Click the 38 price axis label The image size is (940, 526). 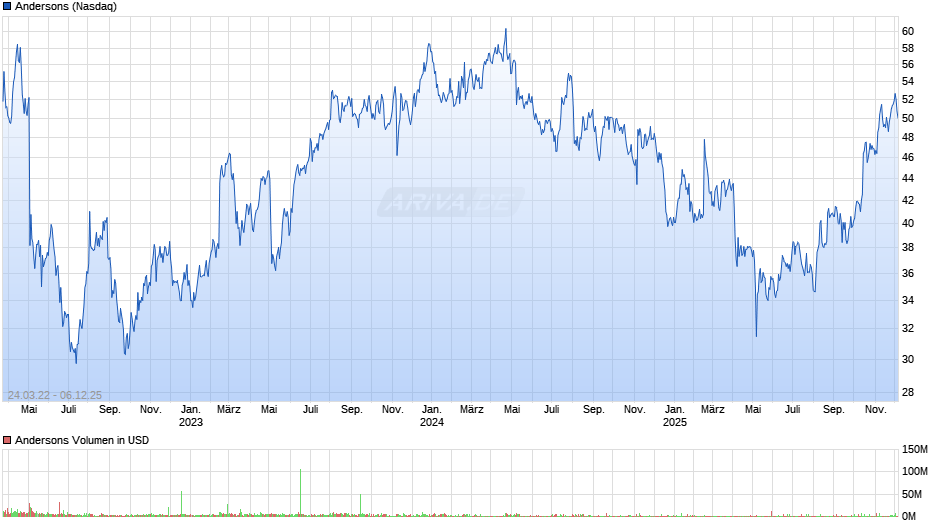click(x=908, y=248)
